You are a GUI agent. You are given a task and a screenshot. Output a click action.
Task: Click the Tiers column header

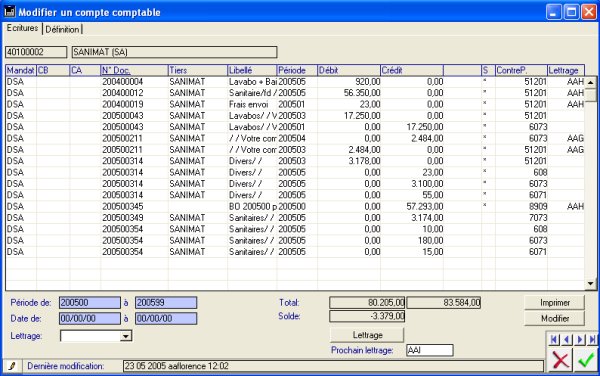(198, 70)
